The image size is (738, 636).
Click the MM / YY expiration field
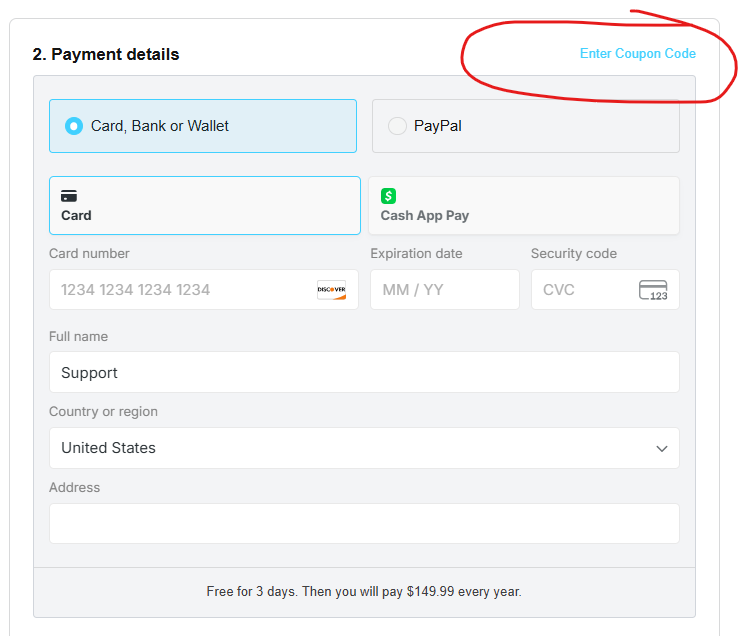click(x=445, y=290)
